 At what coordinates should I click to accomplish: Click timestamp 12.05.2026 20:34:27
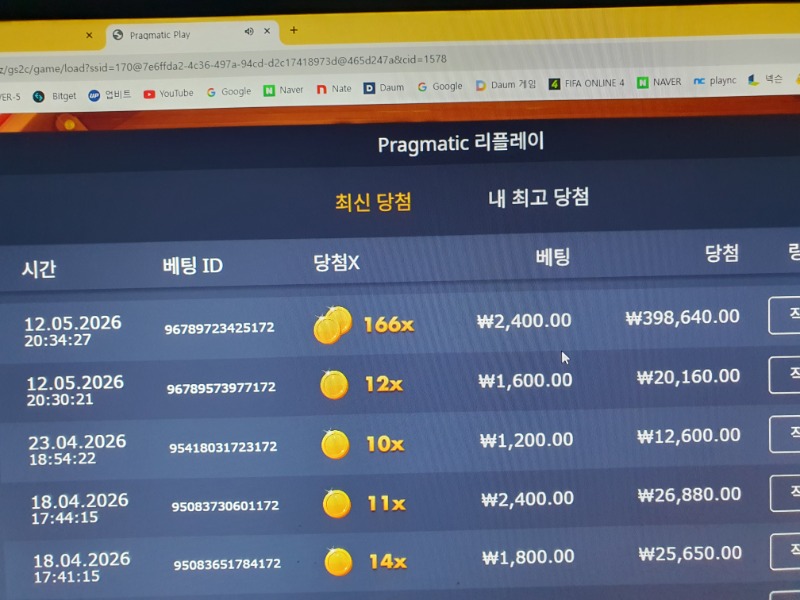[72, 331]
